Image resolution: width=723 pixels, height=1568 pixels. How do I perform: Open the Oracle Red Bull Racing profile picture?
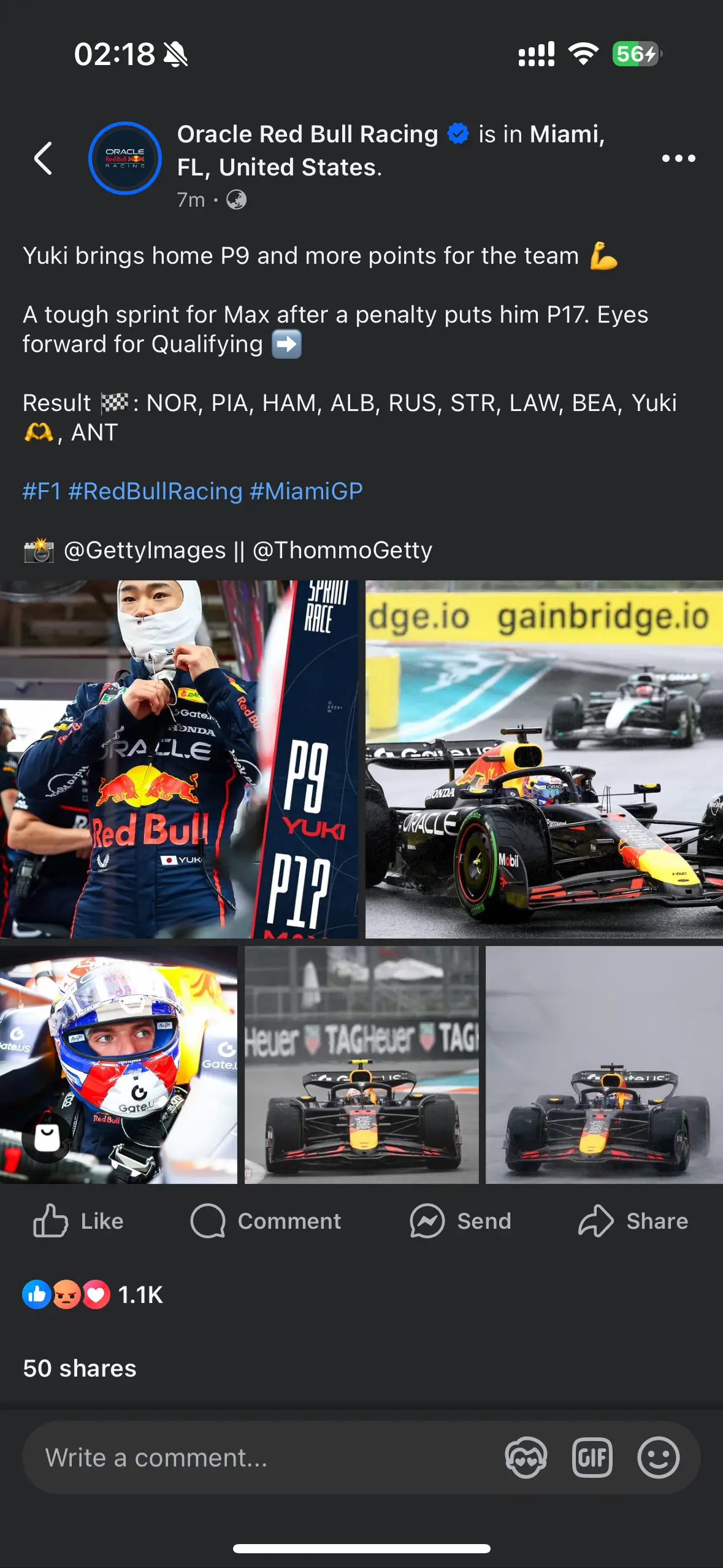coord(125,158)
